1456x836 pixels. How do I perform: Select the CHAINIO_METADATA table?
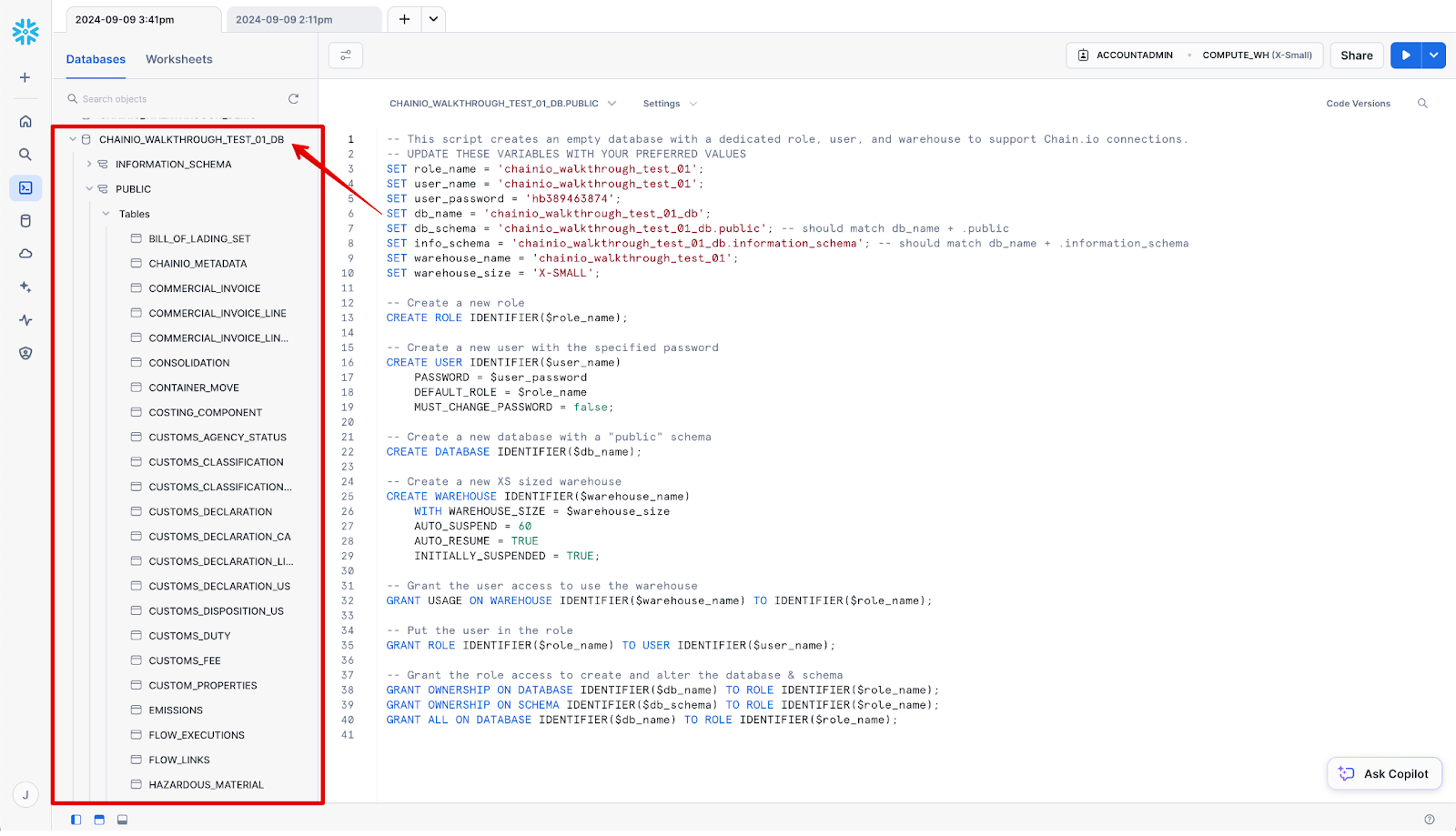point(197,264)
